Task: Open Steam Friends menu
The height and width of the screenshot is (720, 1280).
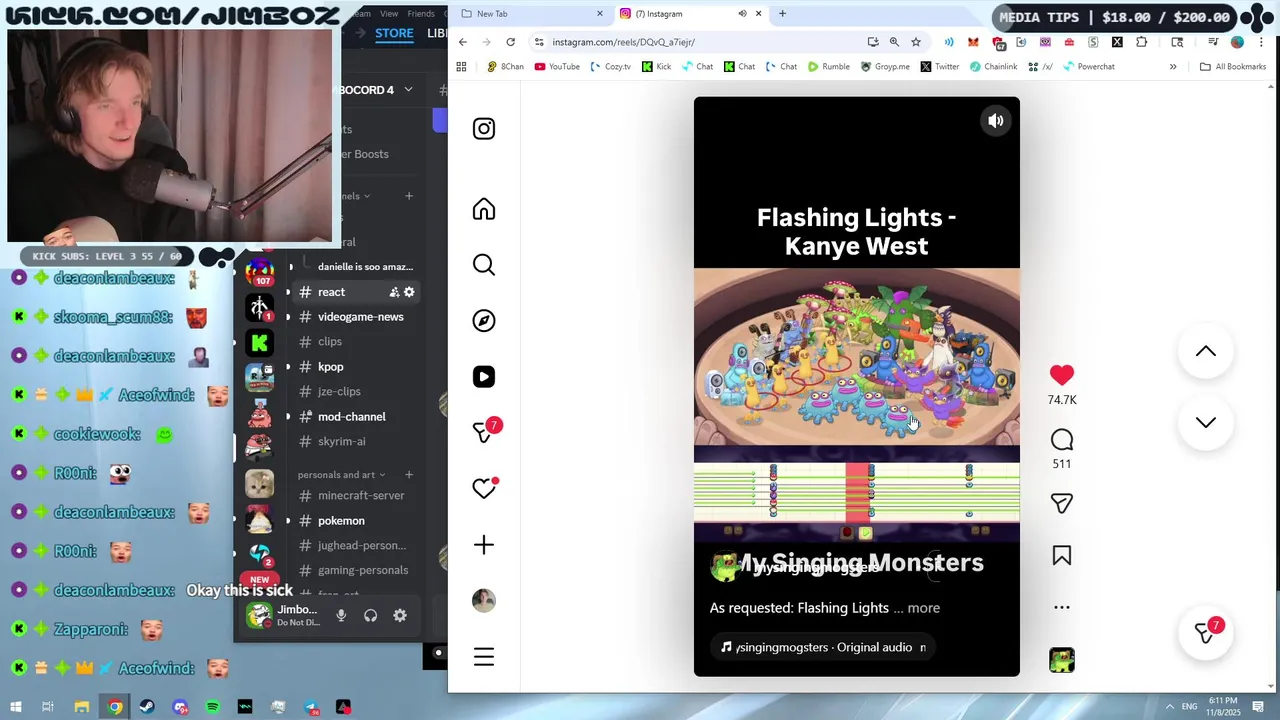Action: point(421,14)
